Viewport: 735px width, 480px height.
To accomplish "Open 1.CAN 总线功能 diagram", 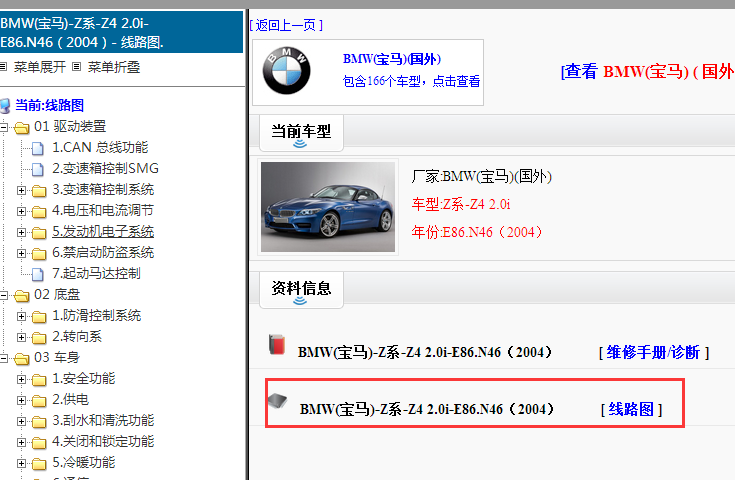I will [100, 147].
